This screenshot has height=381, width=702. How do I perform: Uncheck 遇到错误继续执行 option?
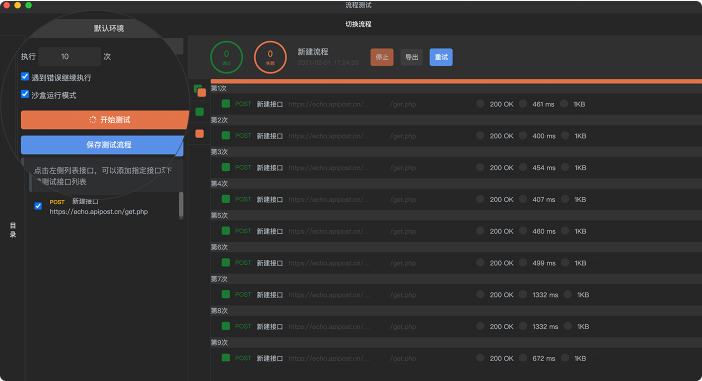coord(25,77)
